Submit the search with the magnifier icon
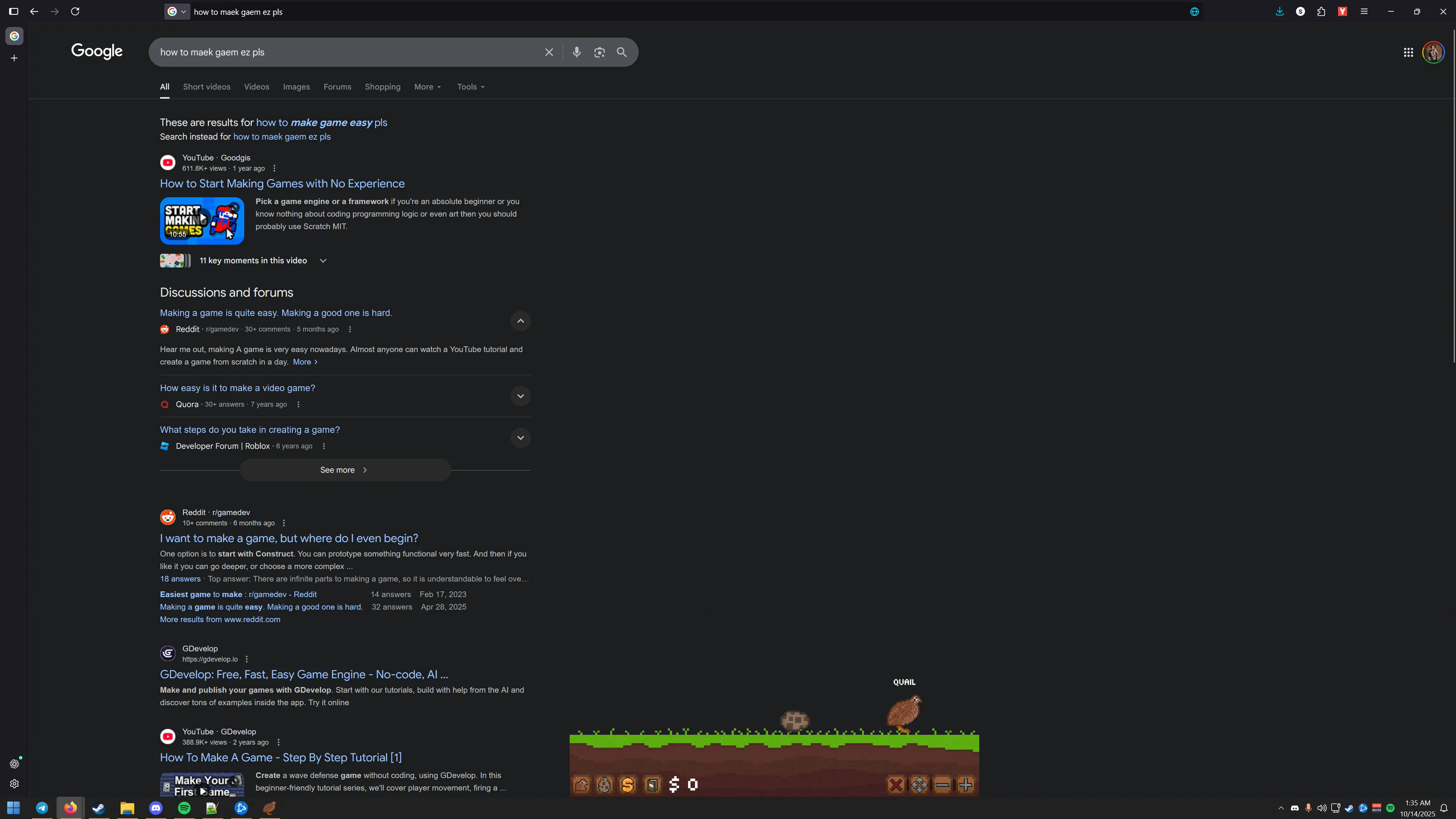This screenshot has height=819, width=1456. coord(622,52)
